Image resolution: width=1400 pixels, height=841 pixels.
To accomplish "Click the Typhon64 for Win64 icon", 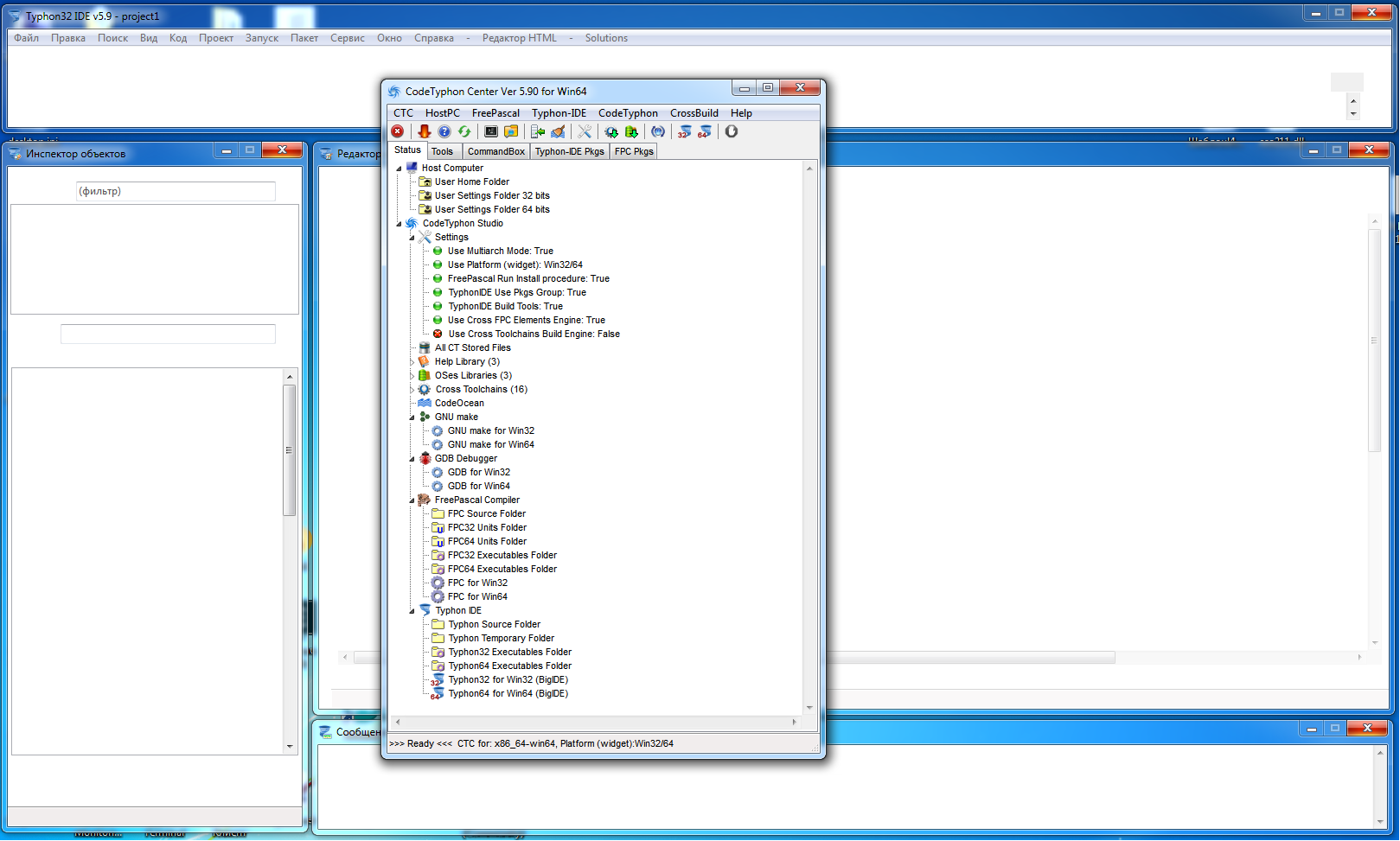I will coord(438,694).
